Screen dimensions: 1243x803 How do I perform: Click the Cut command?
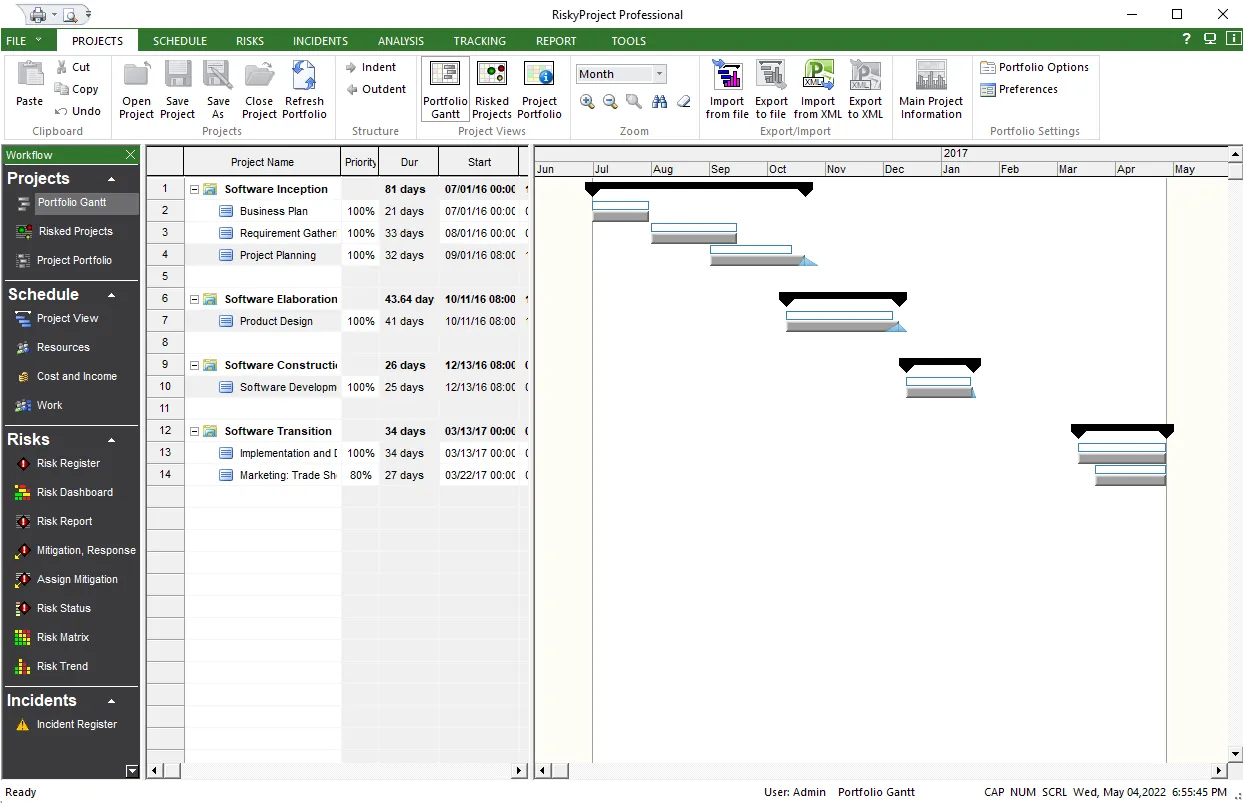pos(72,67)
